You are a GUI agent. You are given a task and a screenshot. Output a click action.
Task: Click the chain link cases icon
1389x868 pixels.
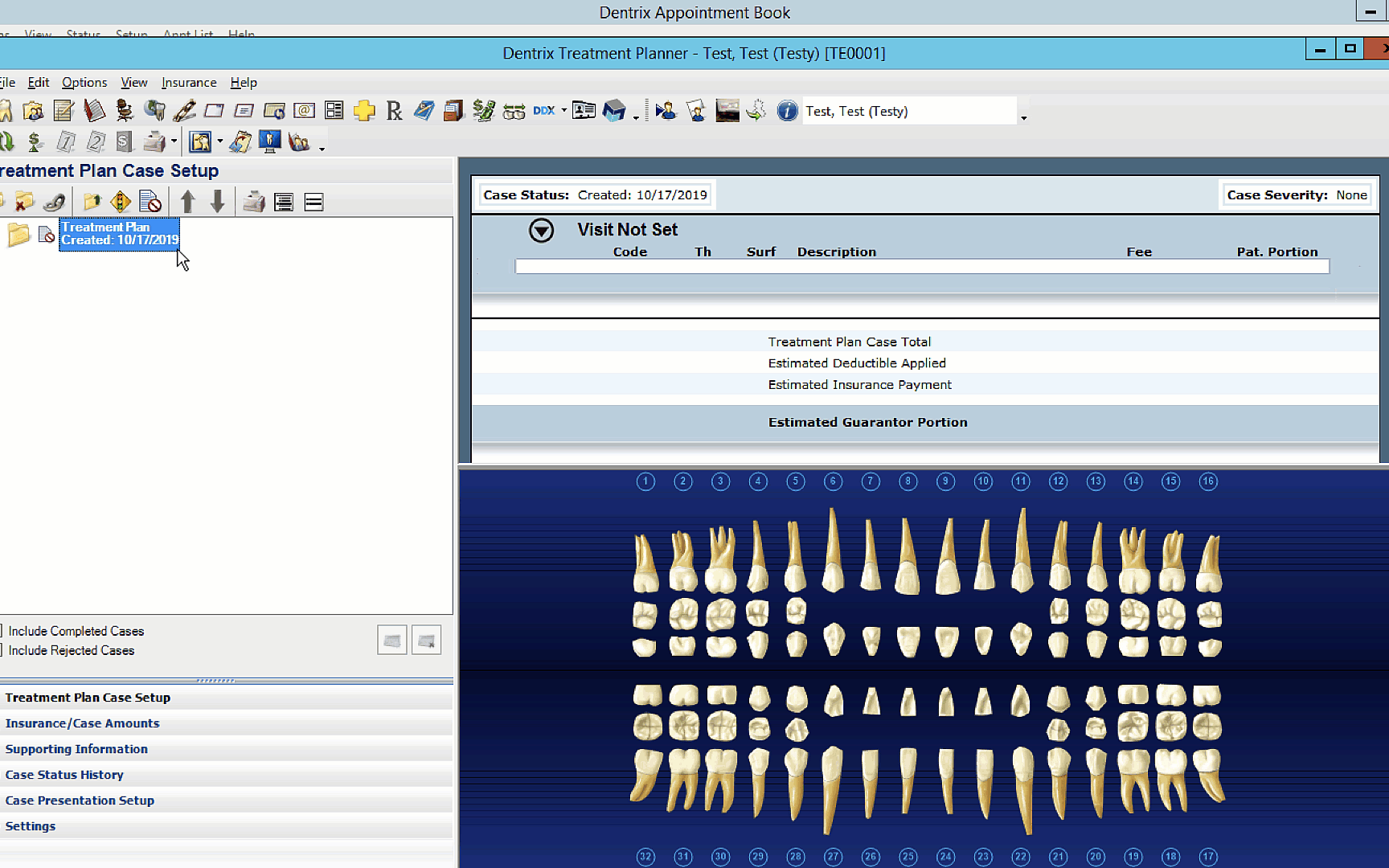[55, 202]
